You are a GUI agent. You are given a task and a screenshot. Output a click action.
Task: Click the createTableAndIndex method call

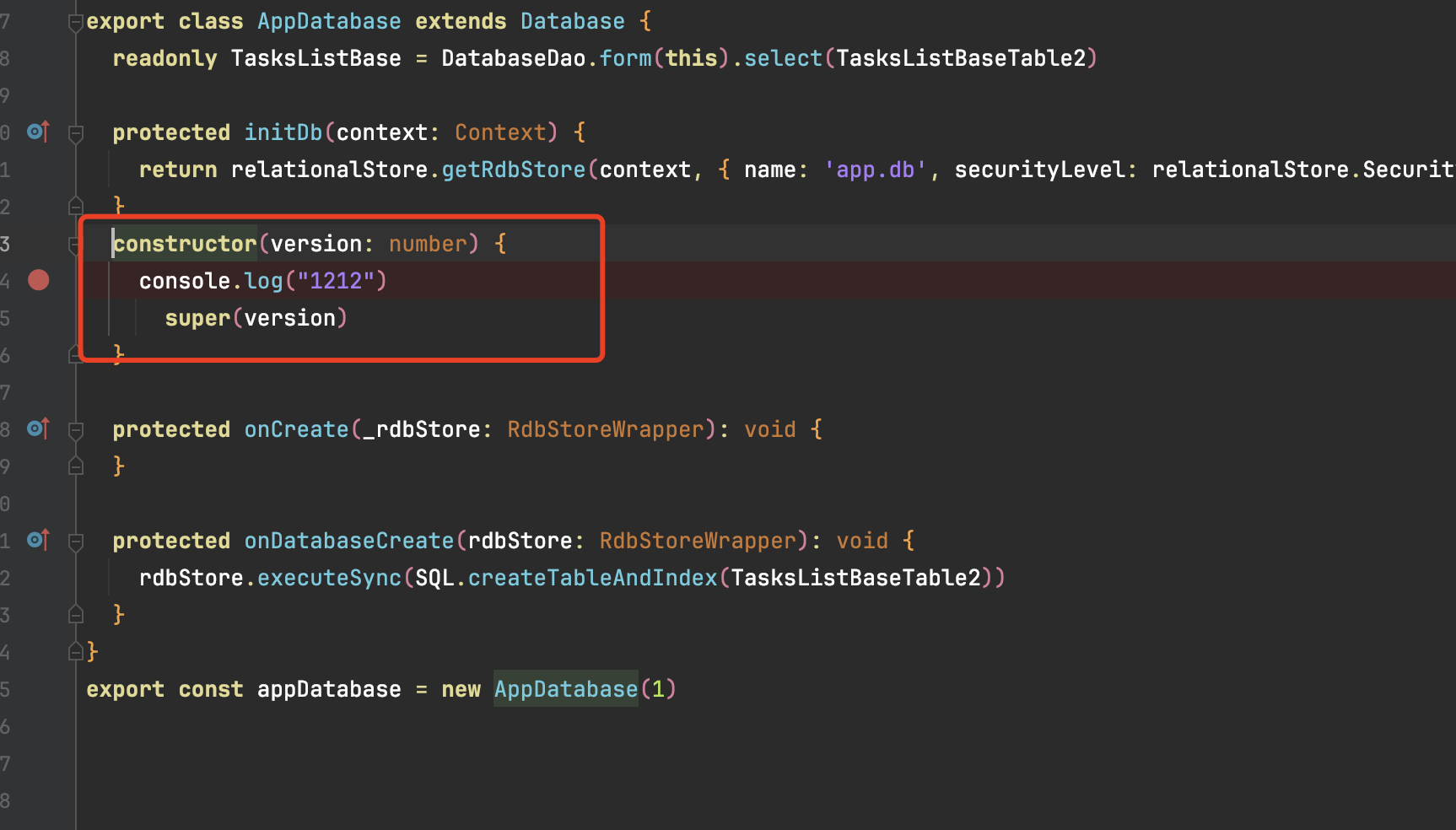[x=592, y=578]
